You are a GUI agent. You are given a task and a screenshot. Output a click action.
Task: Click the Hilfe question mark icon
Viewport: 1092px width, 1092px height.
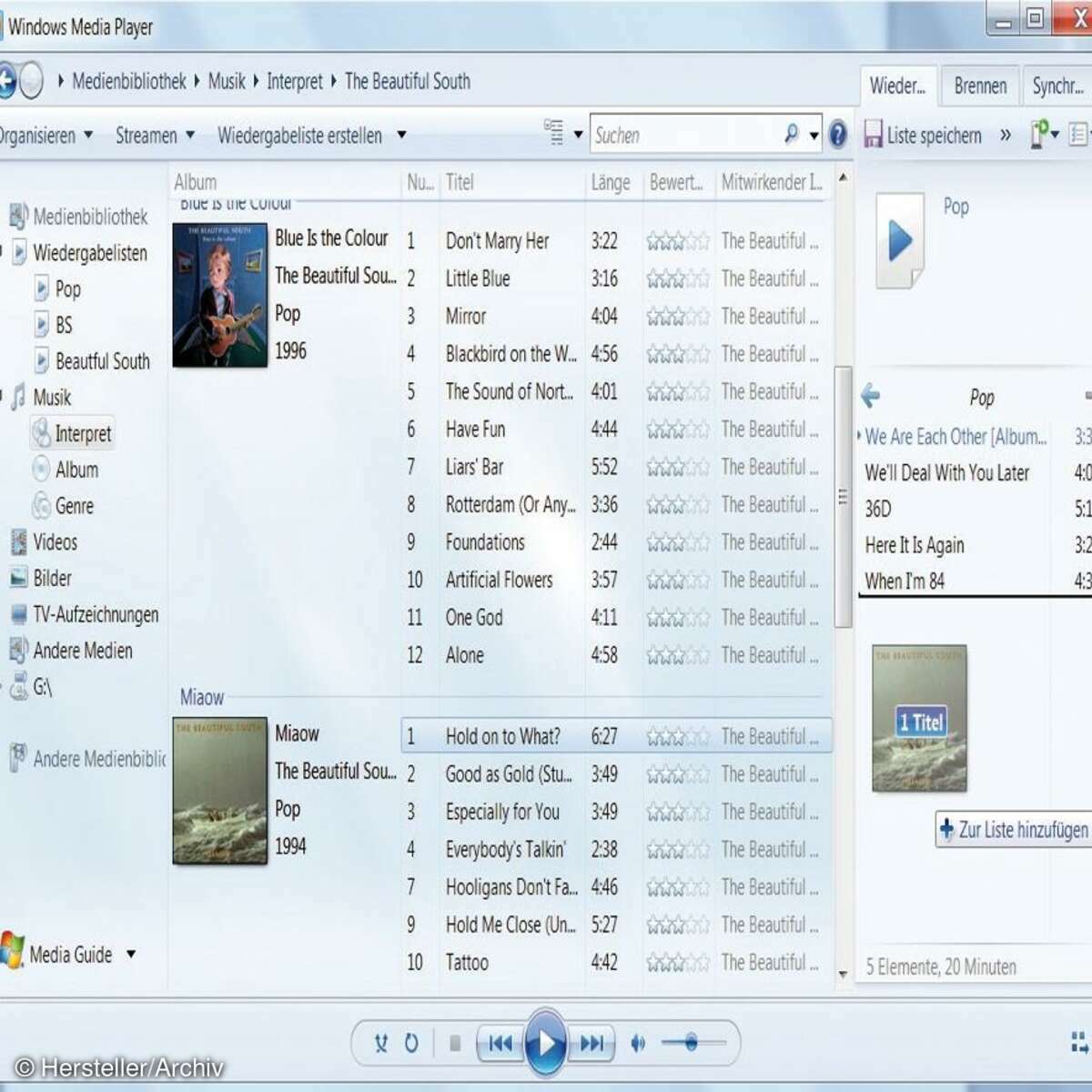click(x=838, y=135)
